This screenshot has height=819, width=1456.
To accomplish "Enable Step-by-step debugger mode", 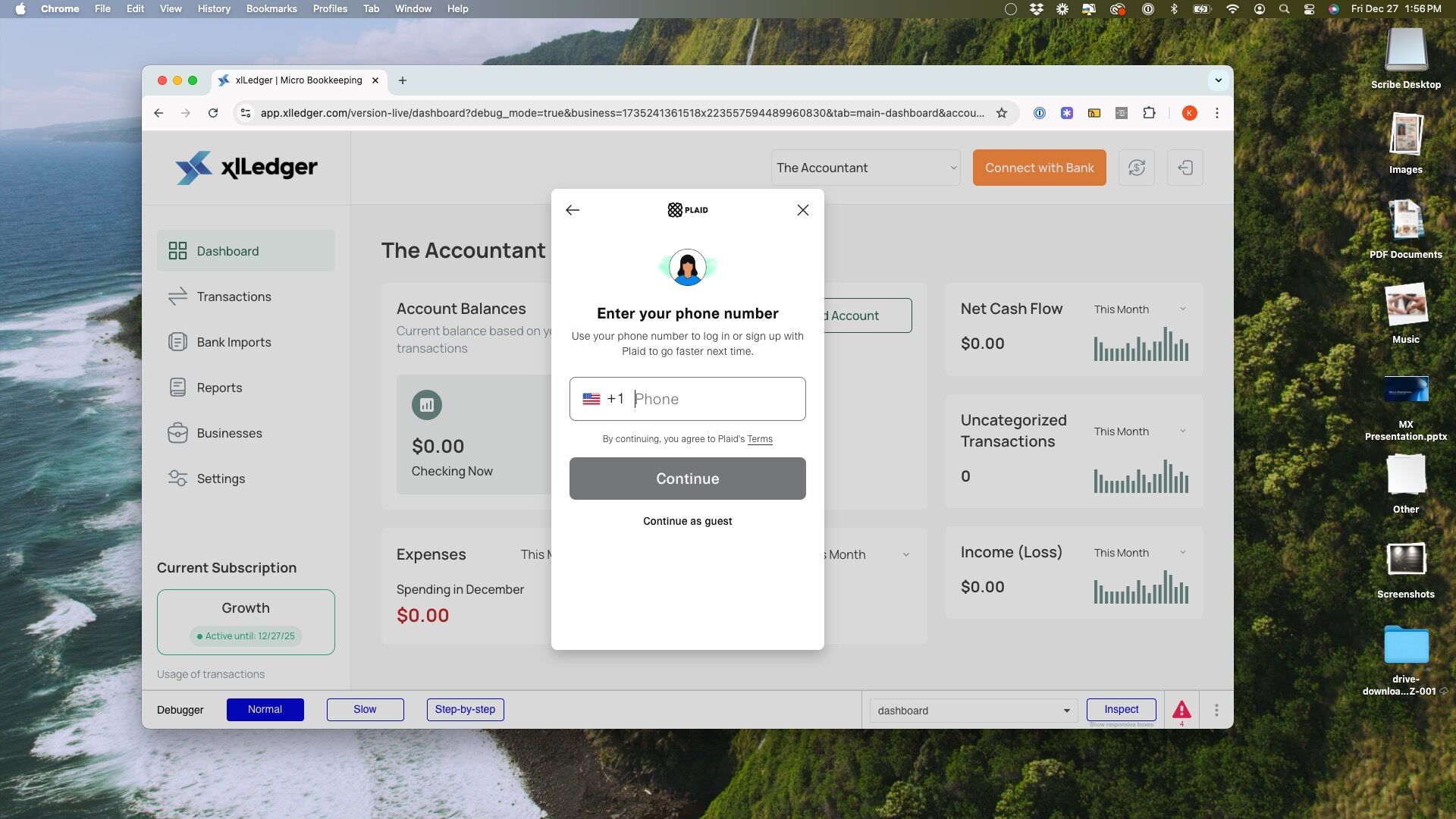I will [x=465, y=710].
